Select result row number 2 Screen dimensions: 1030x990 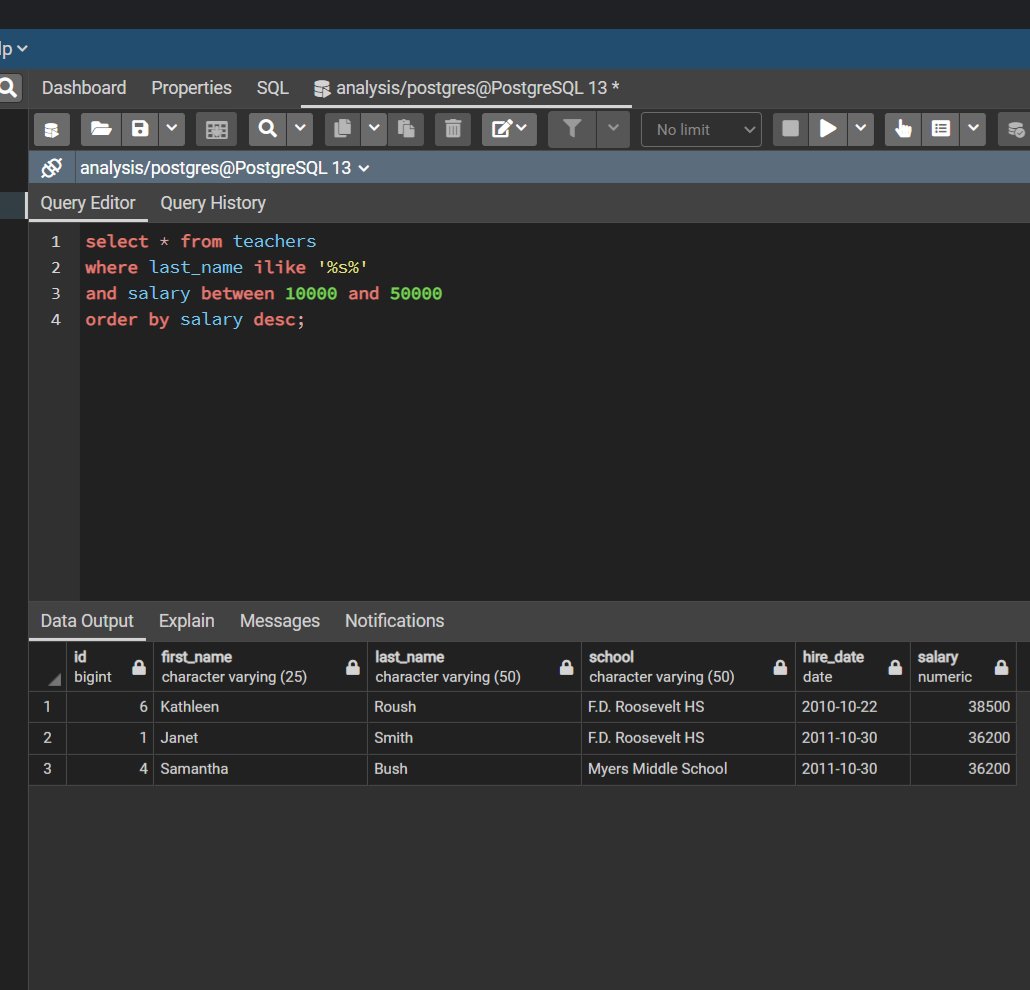[47, 738]
